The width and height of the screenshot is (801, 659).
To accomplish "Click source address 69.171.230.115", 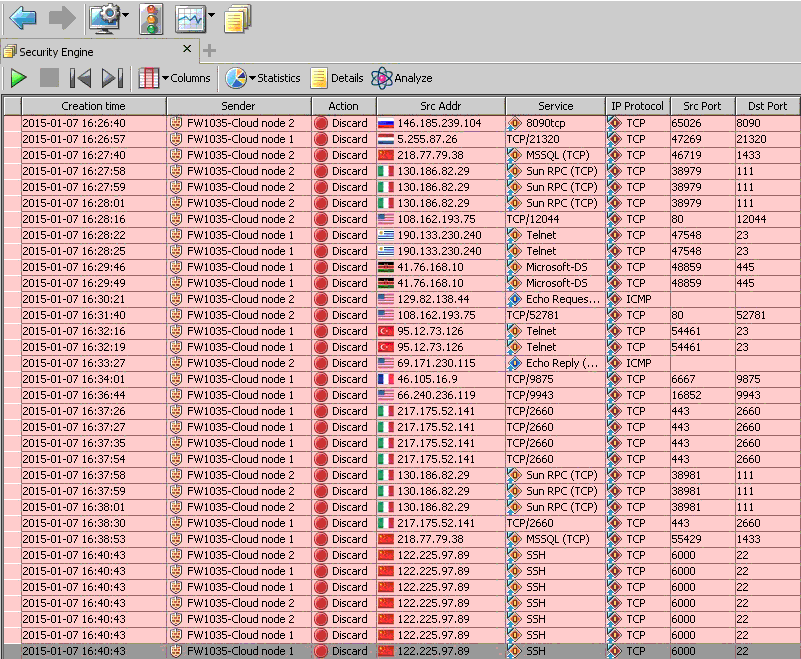I will (x=436, y=363).
